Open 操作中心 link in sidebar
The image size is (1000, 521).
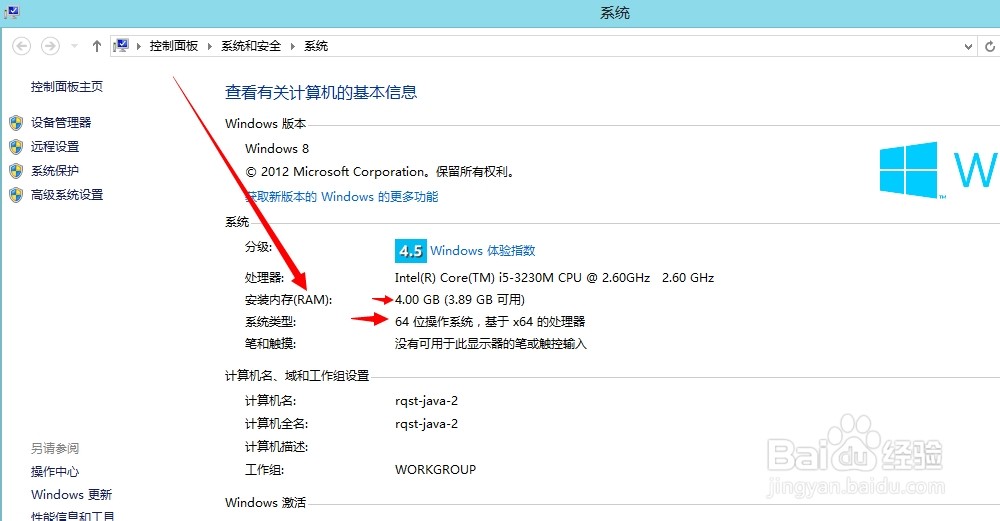click(x=55, y=471)
